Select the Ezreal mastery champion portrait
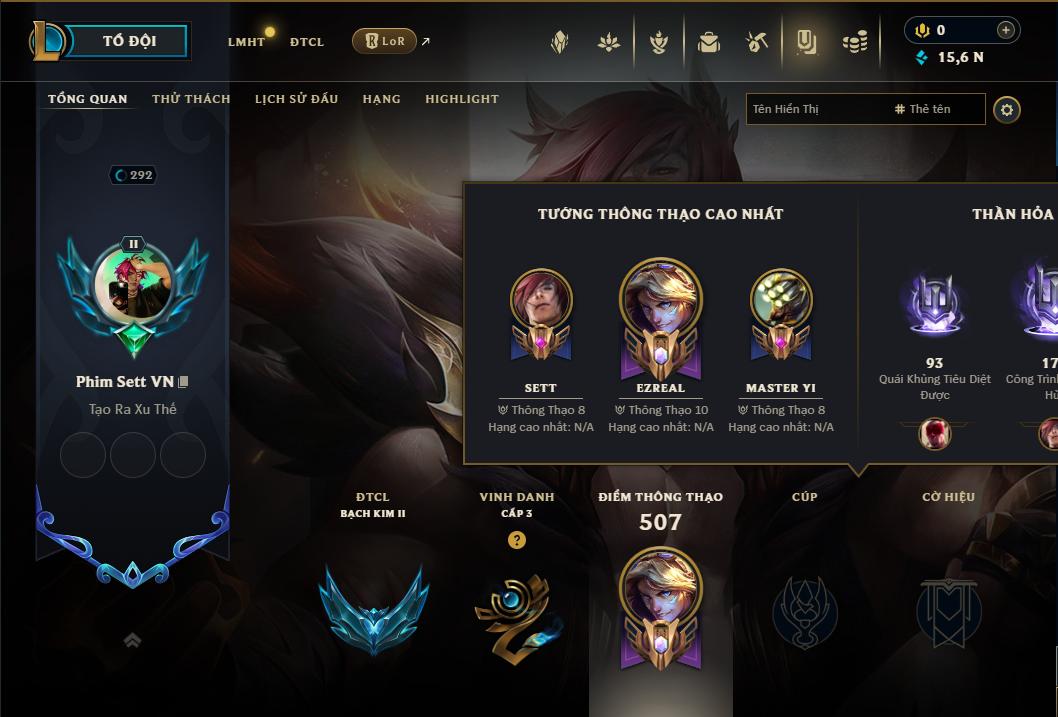 (661, 298)
